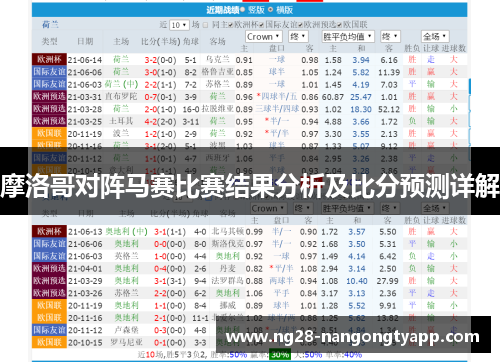Click the handicap 两球半 on the 法罗群岛 row
500x362 pixels.
click(281, 281)
